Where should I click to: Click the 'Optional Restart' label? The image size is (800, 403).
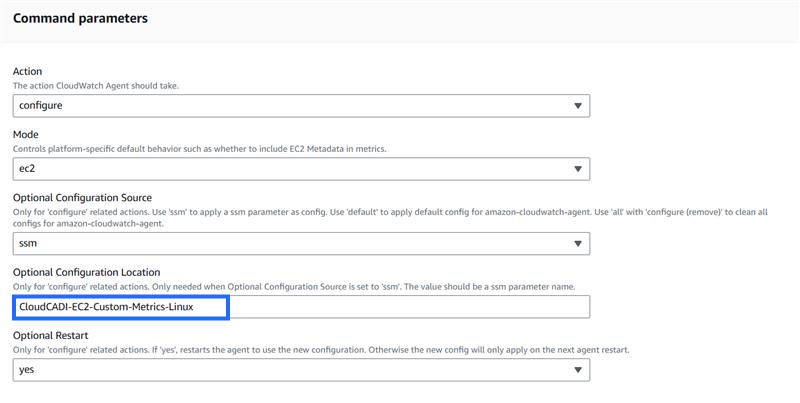point(49,335)
